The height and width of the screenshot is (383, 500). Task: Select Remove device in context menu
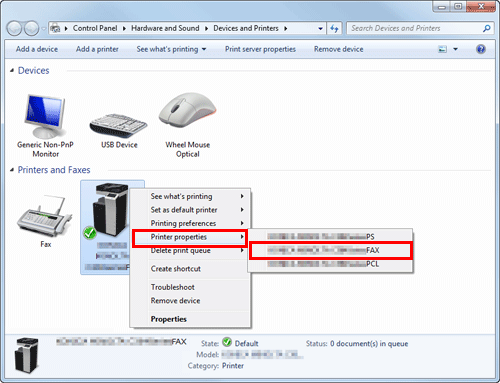click(x=190, y=301)
